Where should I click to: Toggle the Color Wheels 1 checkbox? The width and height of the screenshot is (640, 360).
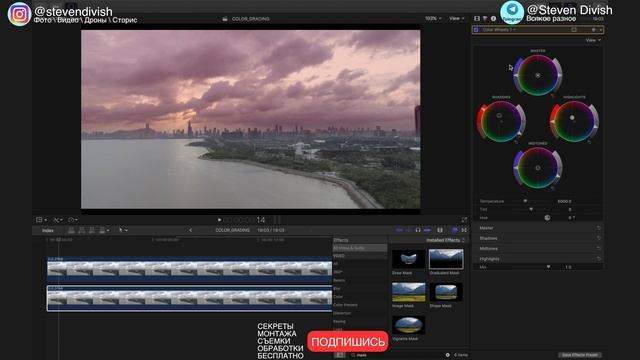pyautogui.click(x=476, y=30)
